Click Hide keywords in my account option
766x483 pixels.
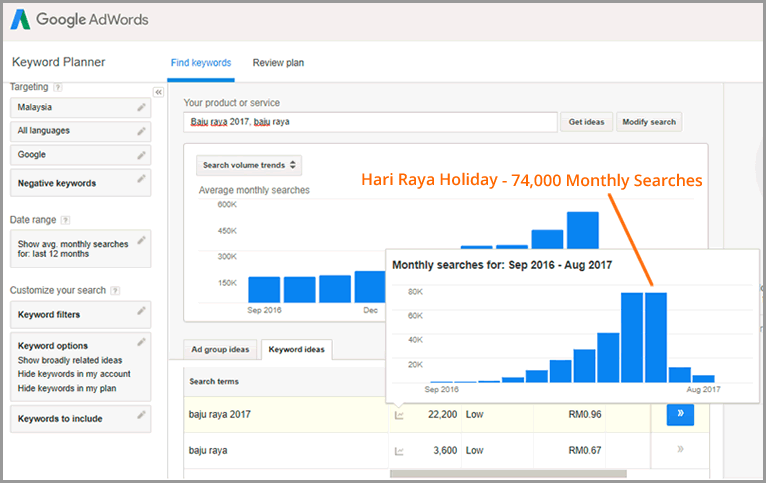pyautogui.click(x=74, y=374)
